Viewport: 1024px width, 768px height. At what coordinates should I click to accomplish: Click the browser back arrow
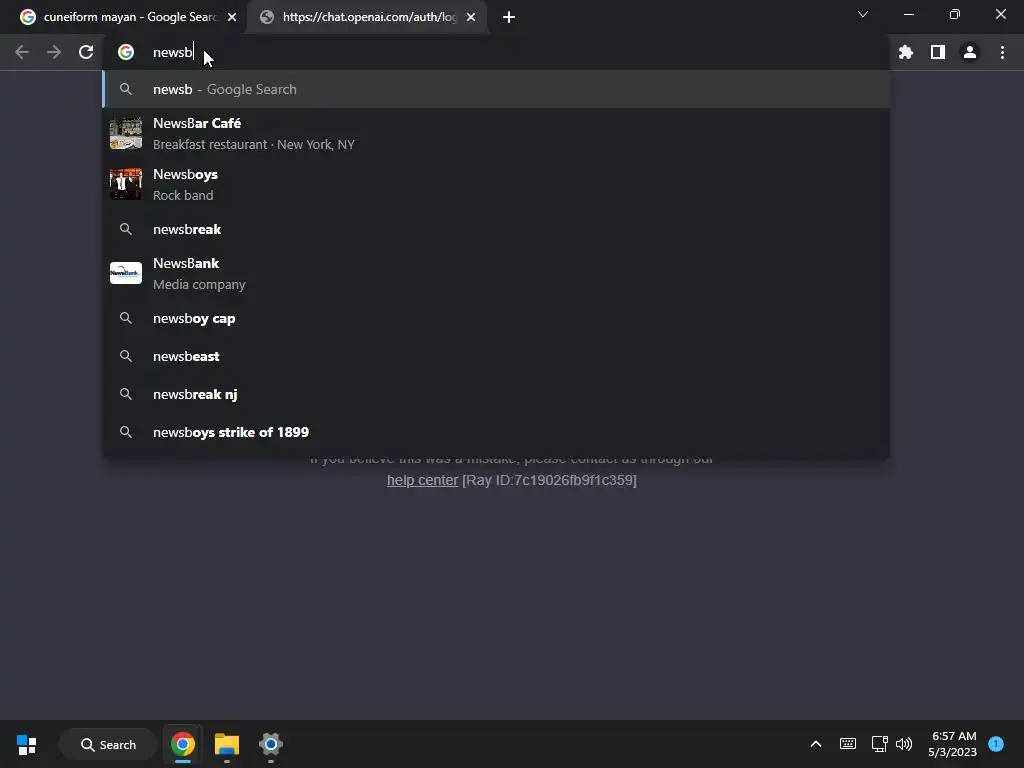(22, 52)
